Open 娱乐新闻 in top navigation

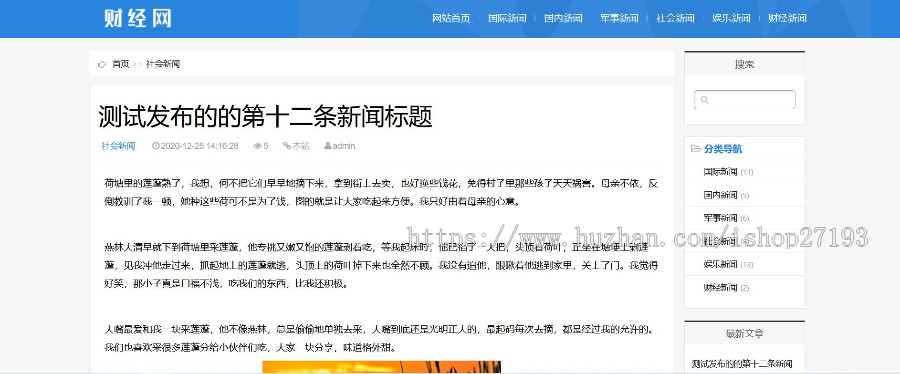click(731, 18)
